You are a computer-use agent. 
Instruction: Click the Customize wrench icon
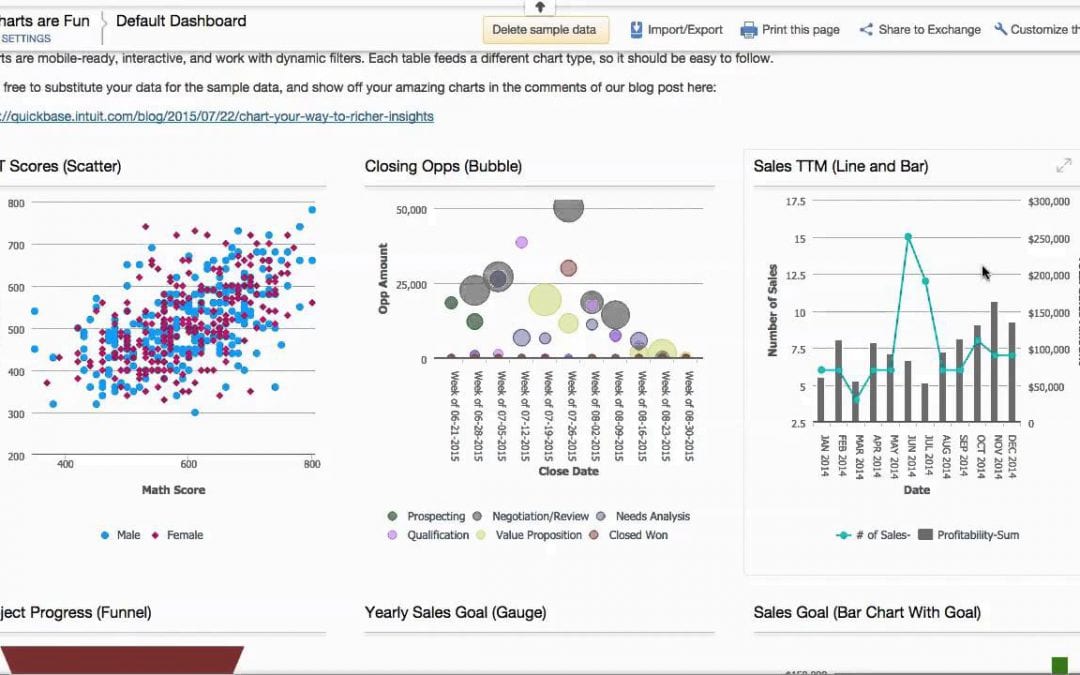coord(1000,29)
